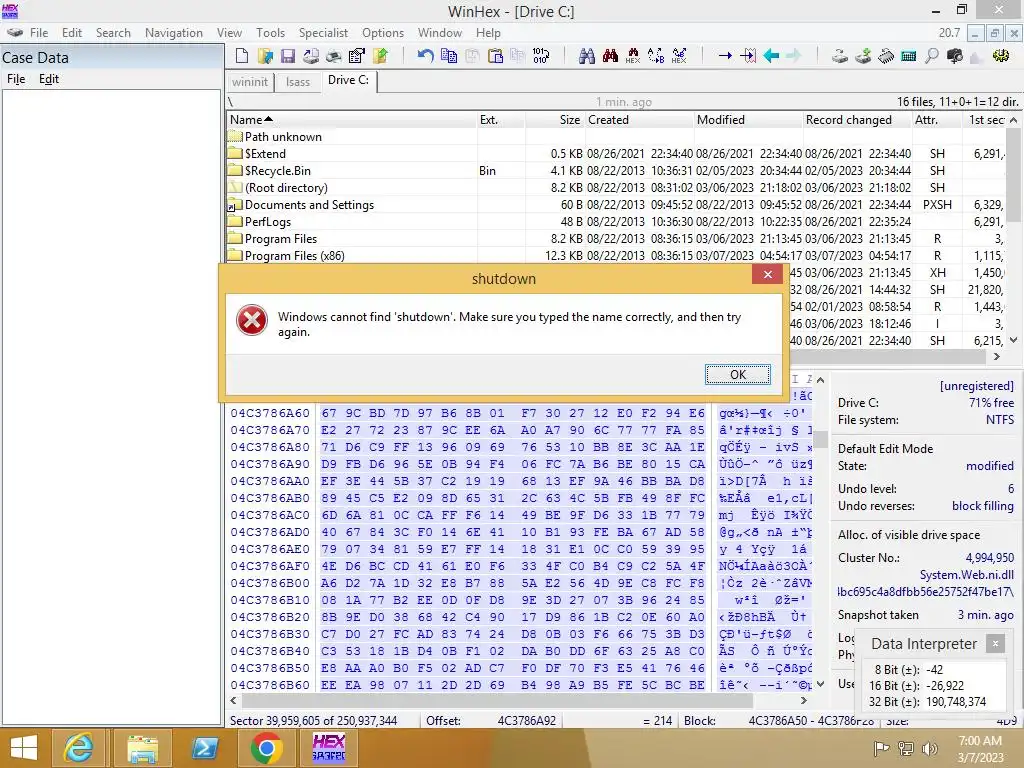The width and height of the screenshot is (1024, 768).
Task: Select the PerfLogs folder
Action: click(616, 221)
